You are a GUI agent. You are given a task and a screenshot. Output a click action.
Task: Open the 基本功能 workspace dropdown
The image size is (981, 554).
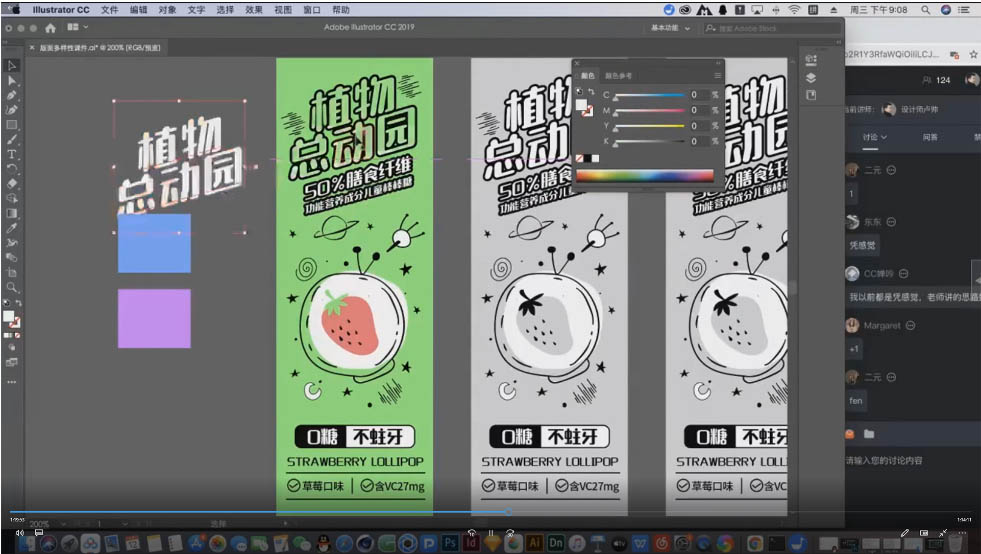(x=670, y=28)
